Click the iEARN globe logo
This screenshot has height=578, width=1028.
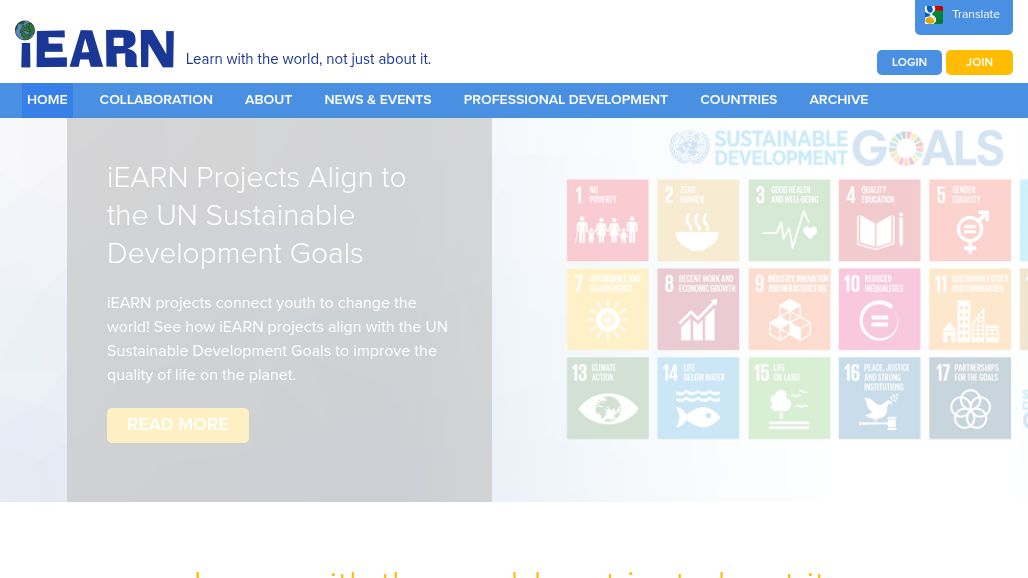point(25,30)
